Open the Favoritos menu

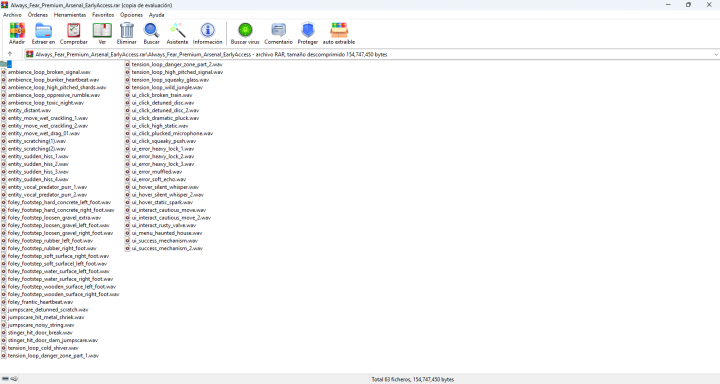[x=103, y=15]
